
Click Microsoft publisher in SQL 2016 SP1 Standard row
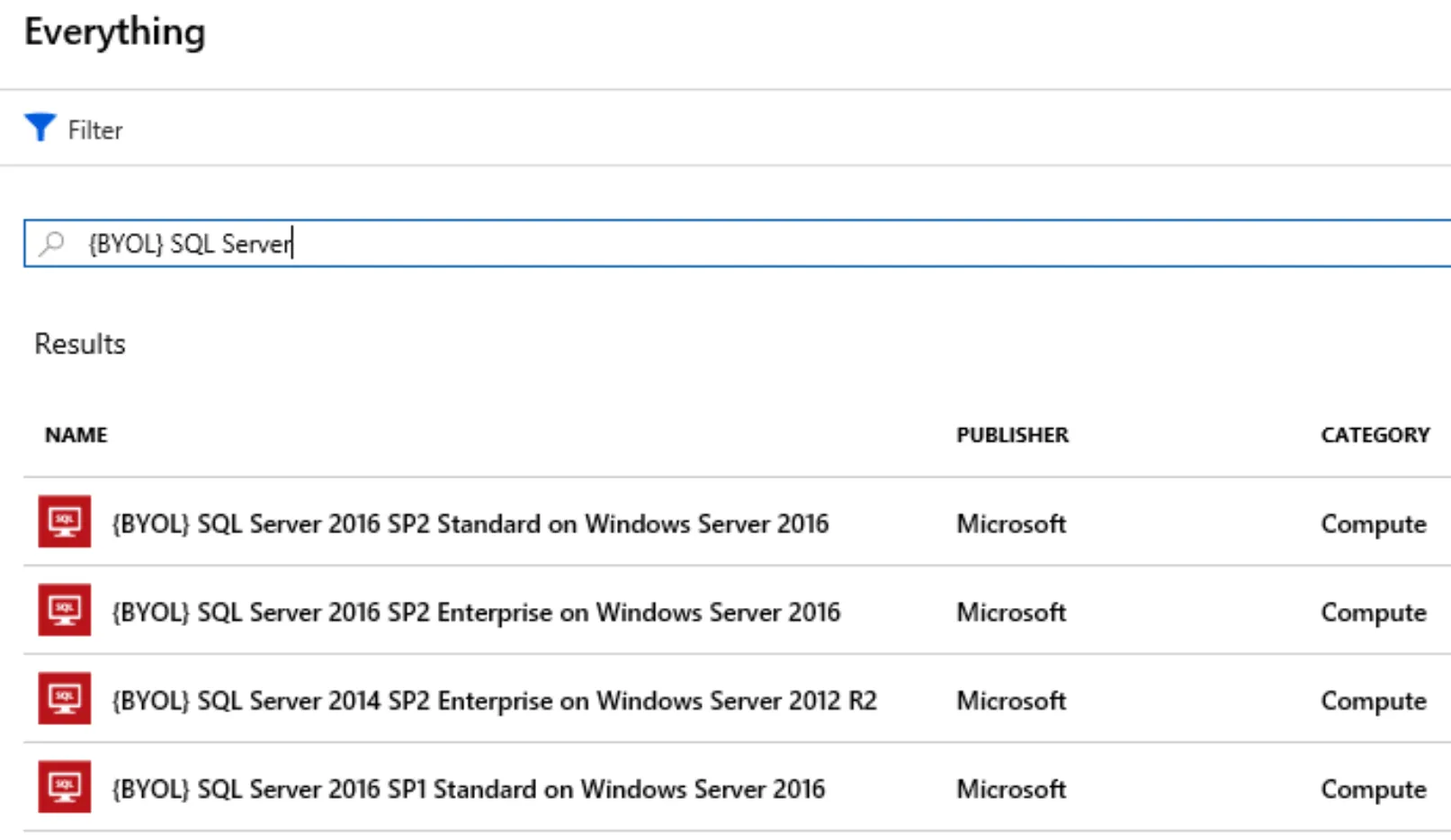pos(1011,789)
